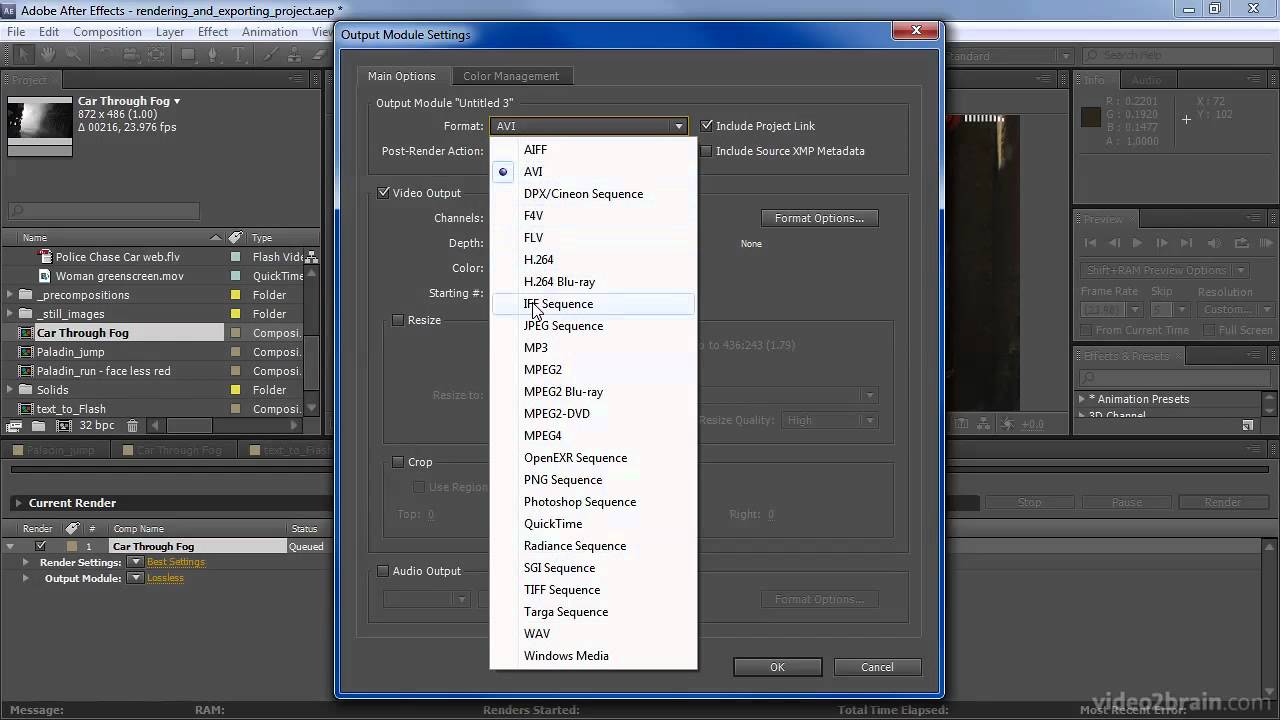1280x720 pixels.
Task: Select the Type tool
Action: click(240, 55)
